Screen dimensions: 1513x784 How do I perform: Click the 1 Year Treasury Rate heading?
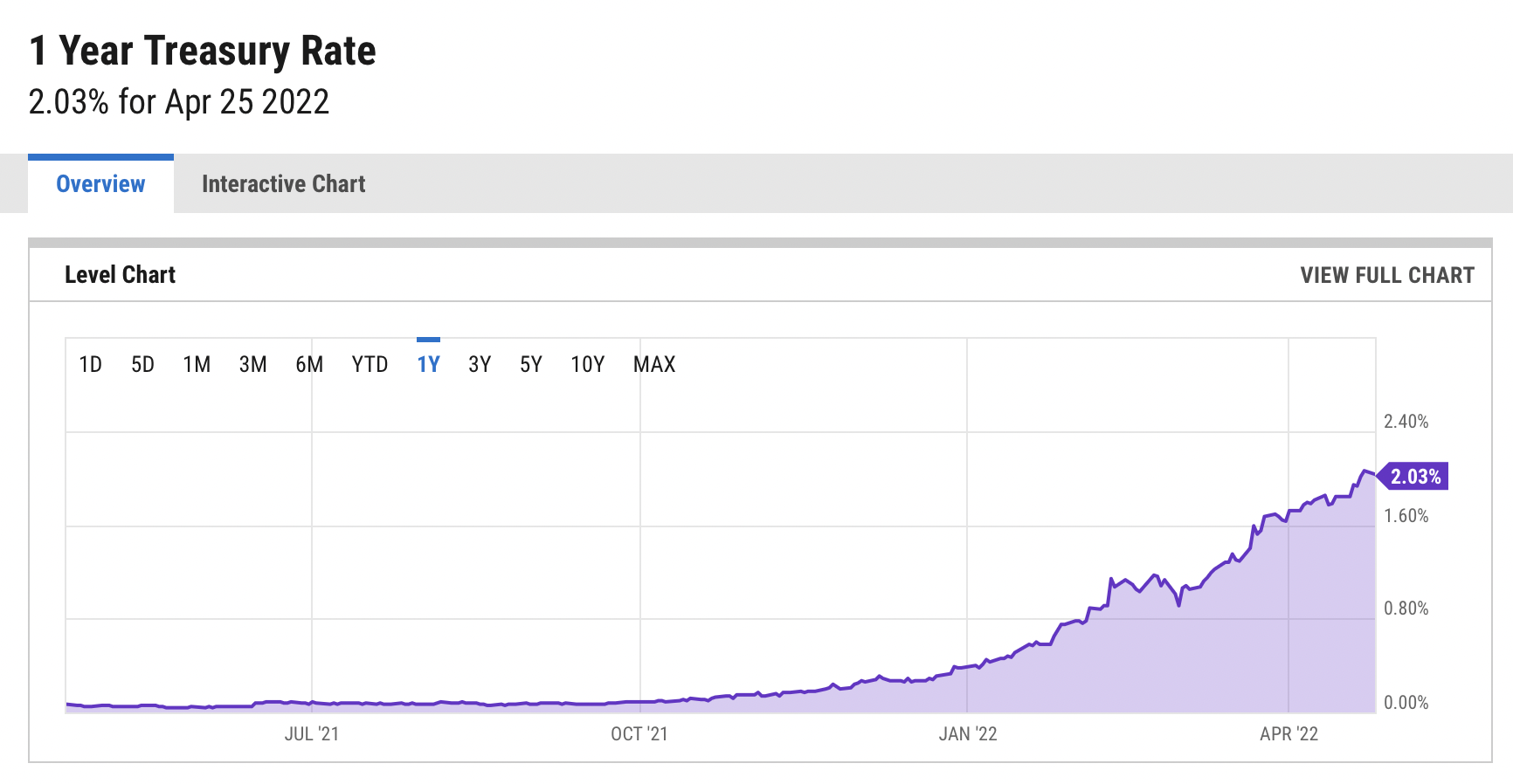click(x=203, y=51)
